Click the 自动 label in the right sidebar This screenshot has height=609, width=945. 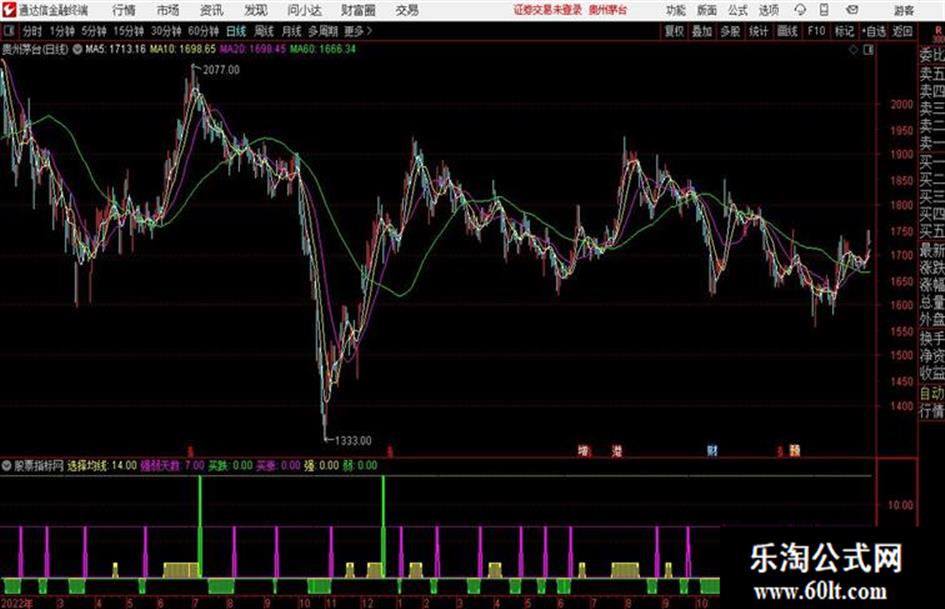[932, 393]
